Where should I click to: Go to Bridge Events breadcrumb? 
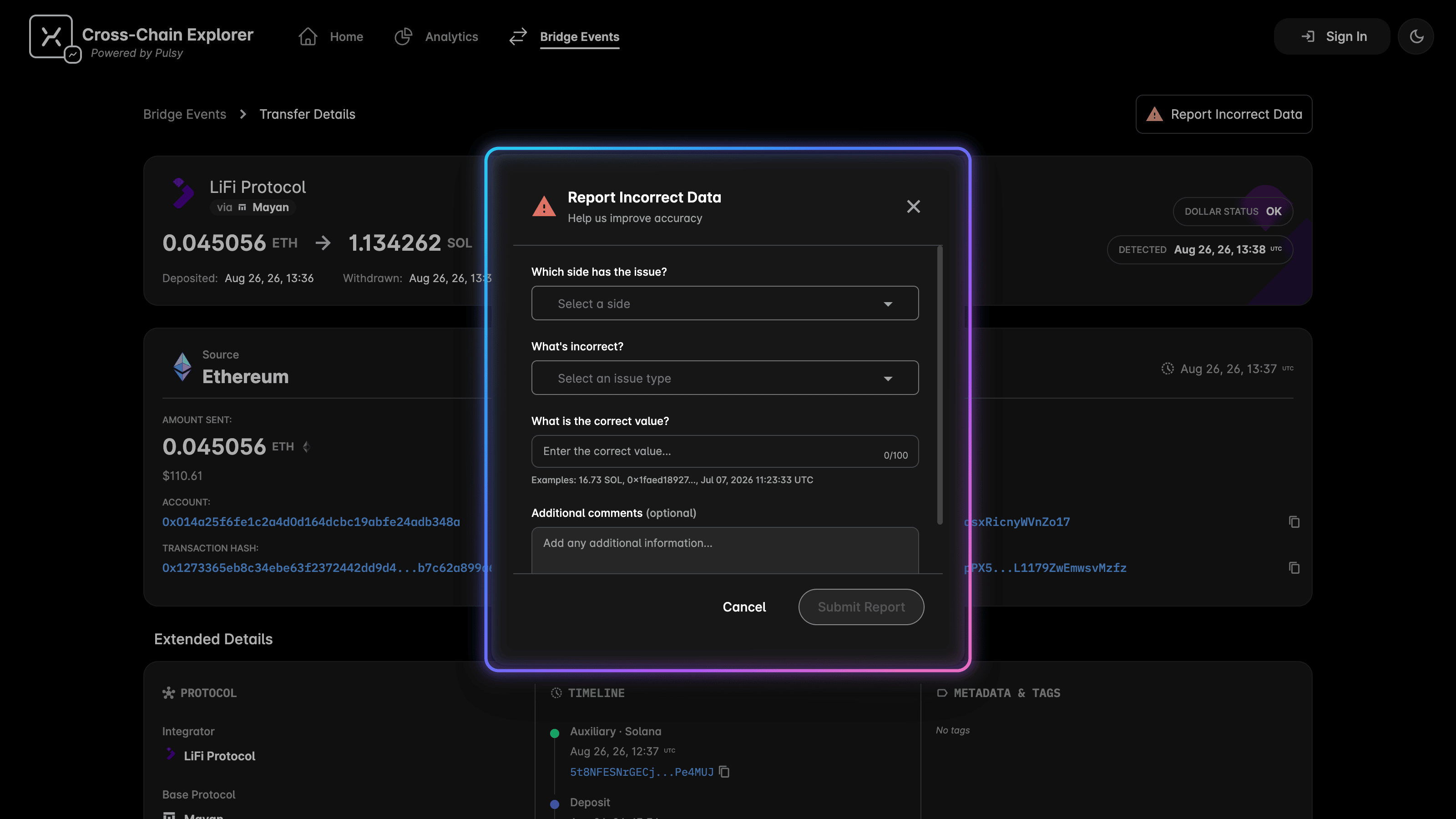[185, 114]
